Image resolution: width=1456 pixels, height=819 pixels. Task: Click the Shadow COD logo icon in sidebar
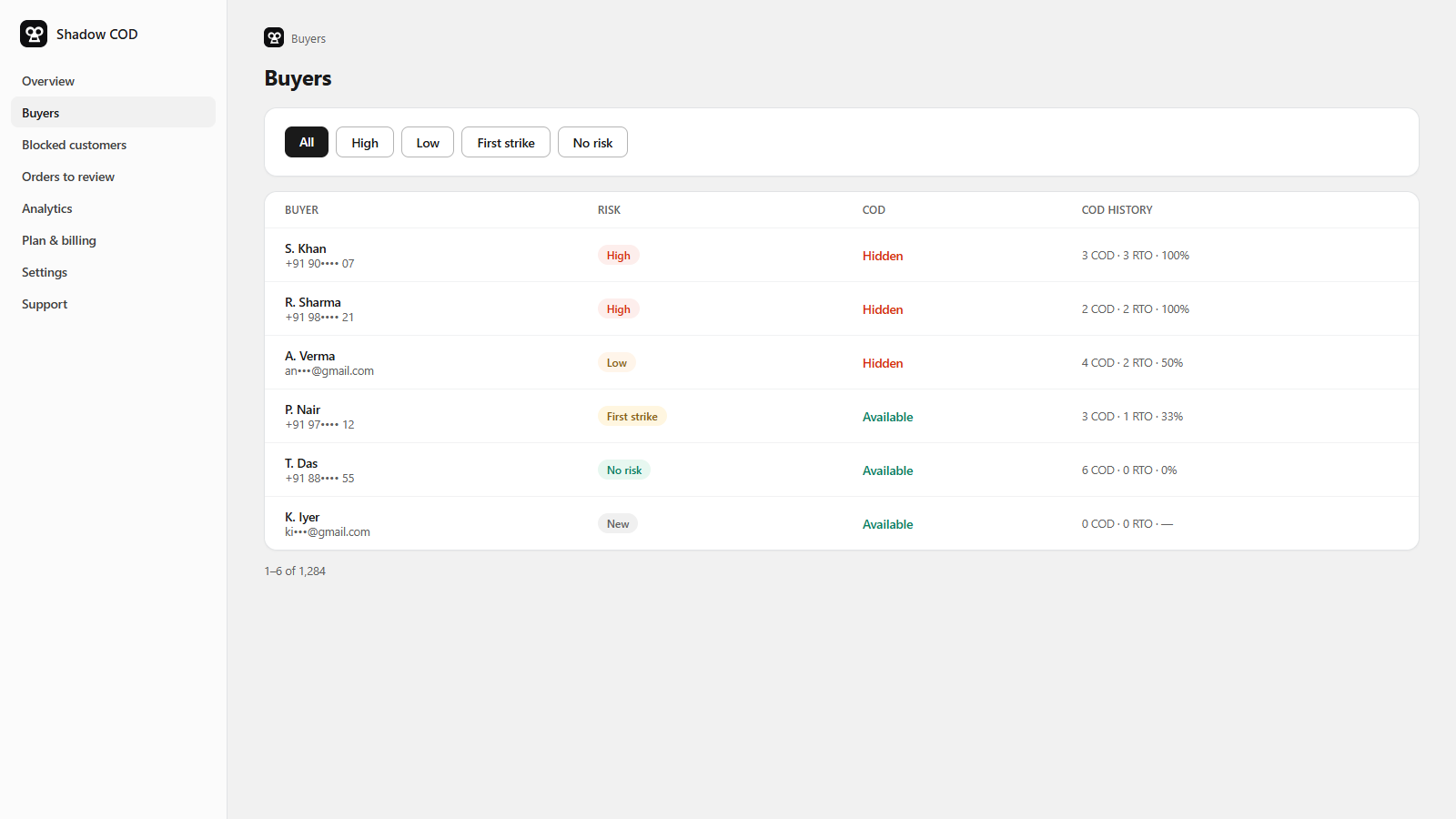(34, 34)
